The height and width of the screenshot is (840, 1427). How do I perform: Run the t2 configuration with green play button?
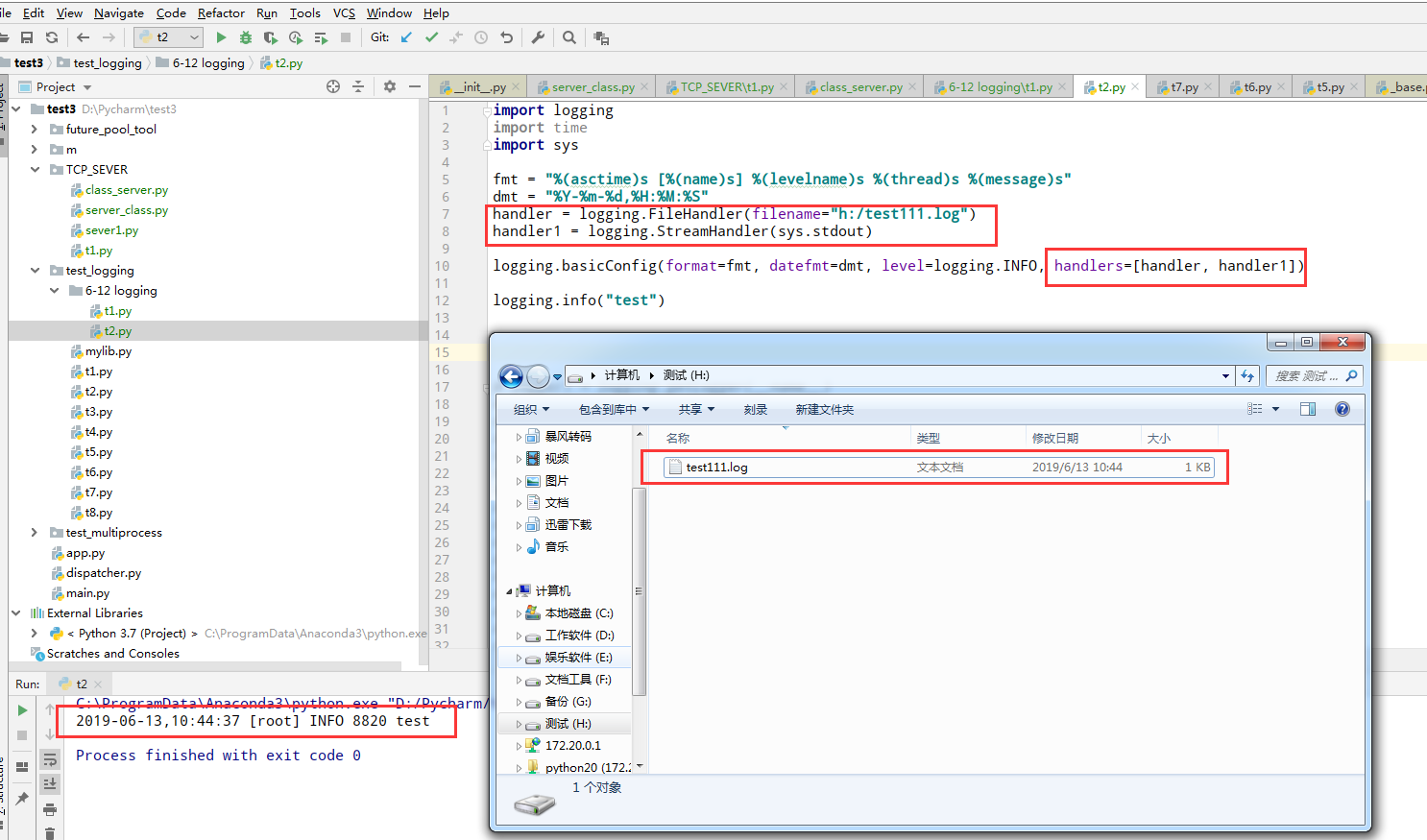coord(221,37)
